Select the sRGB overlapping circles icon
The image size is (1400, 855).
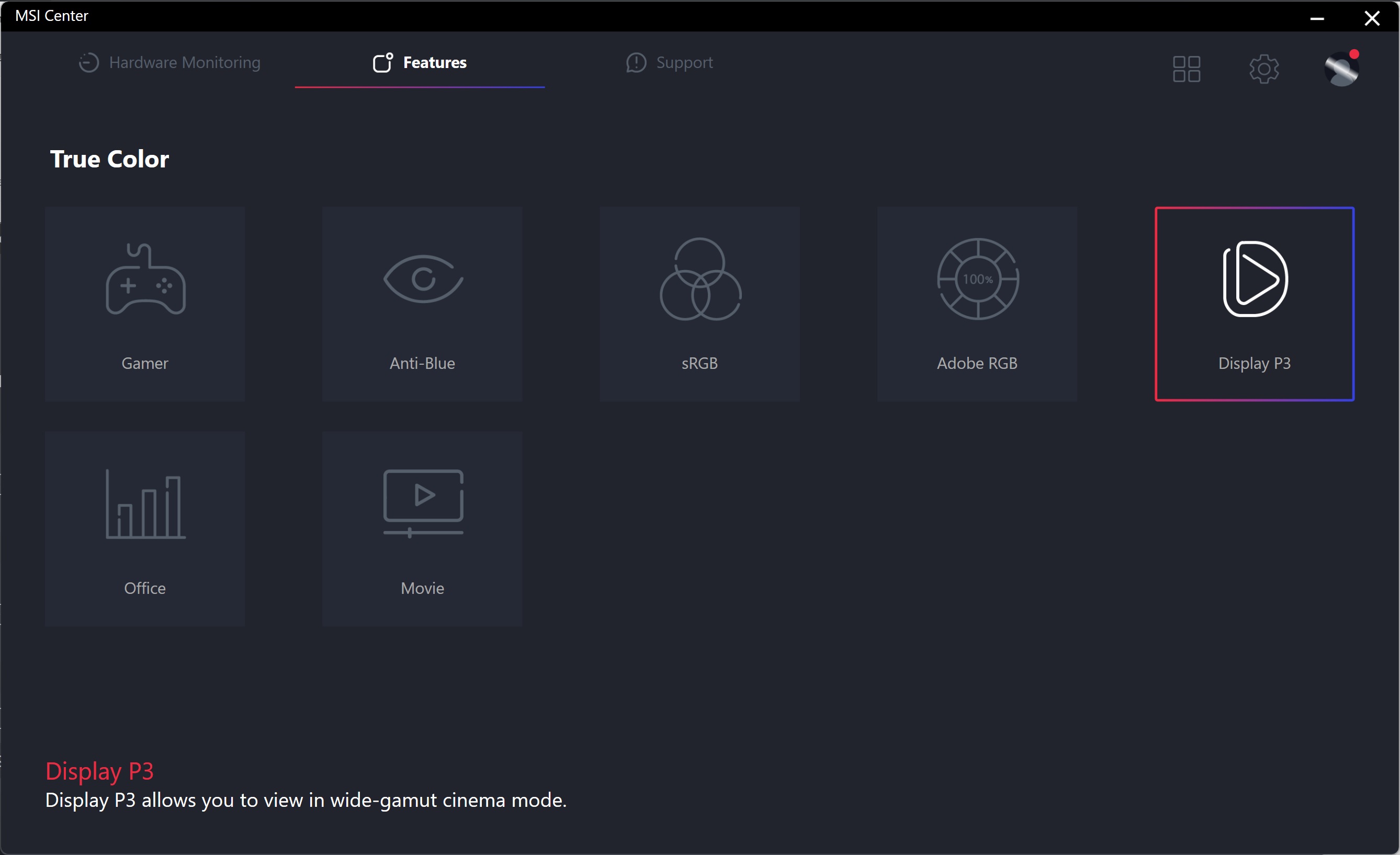click(x=700, y=279)
